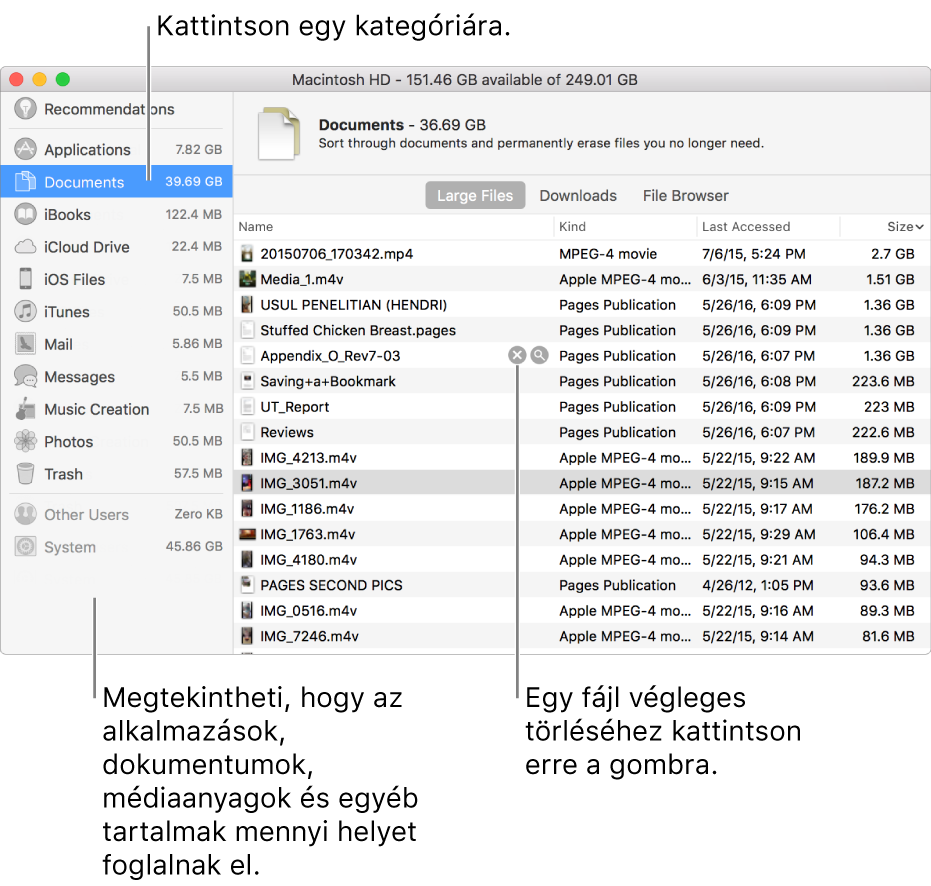Delete Appendix_O_Rev7-03 with the X button
Image resolution: width=931 pixels, height=886 pixels.
pos(517,356)
